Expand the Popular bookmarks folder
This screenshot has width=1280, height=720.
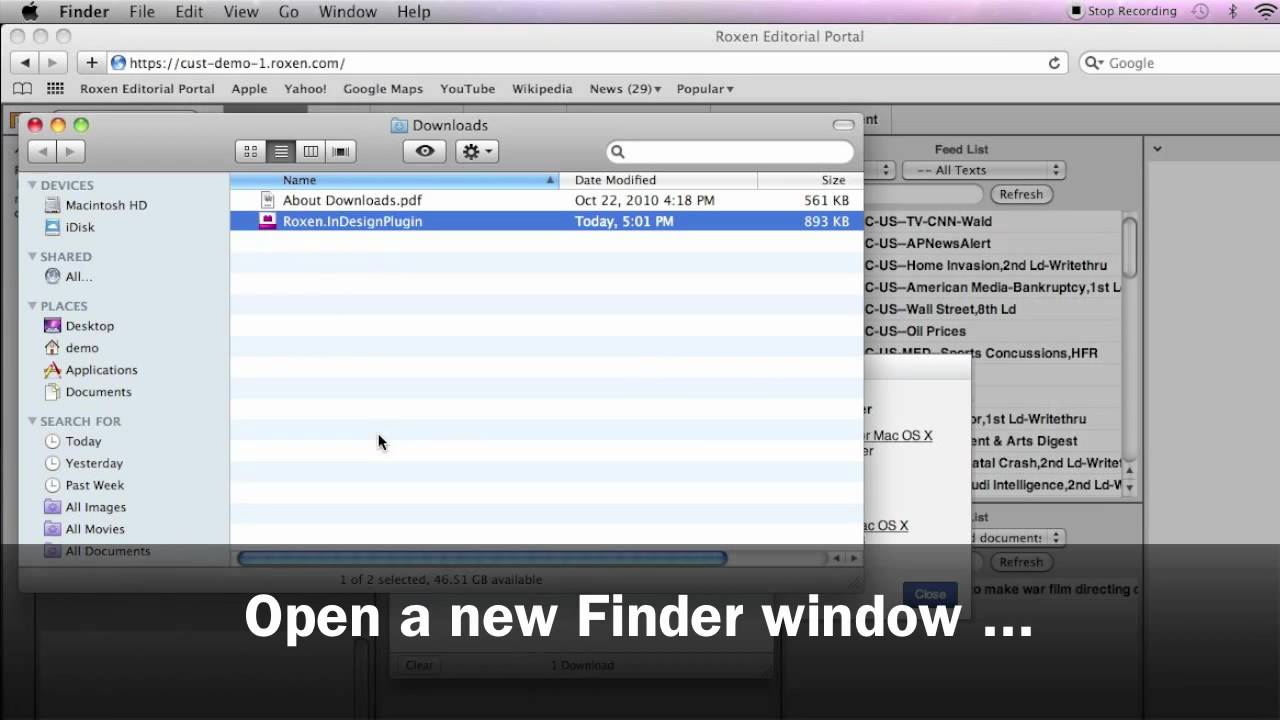(x=705, y=89)
